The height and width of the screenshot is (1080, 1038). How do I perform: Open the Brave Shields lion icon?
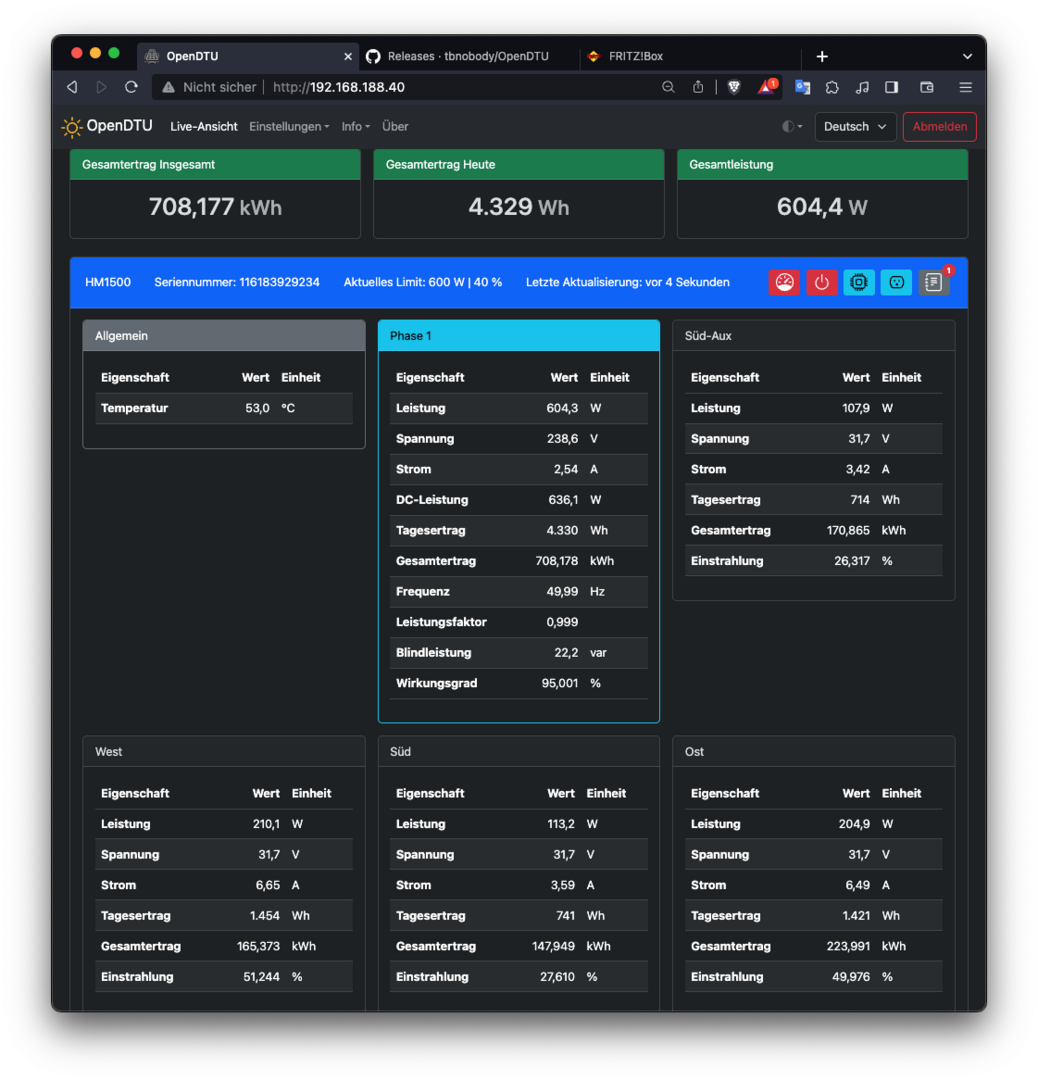(x=734, y=87)
